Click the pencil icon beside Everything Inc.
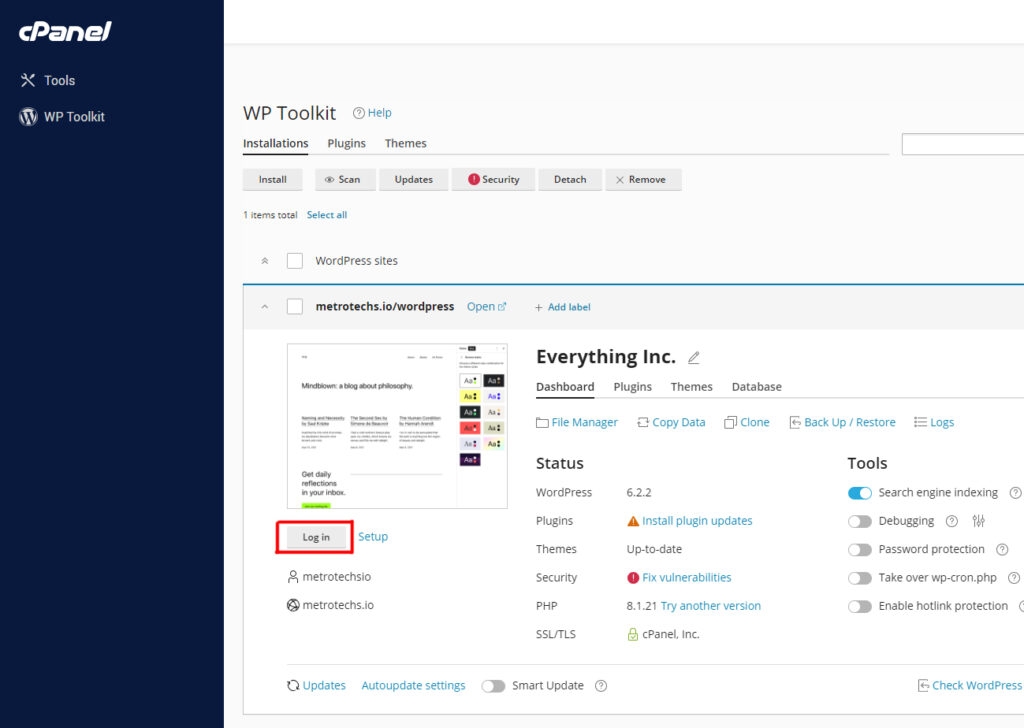This screenshot has width=1024, height=728. 694,358
